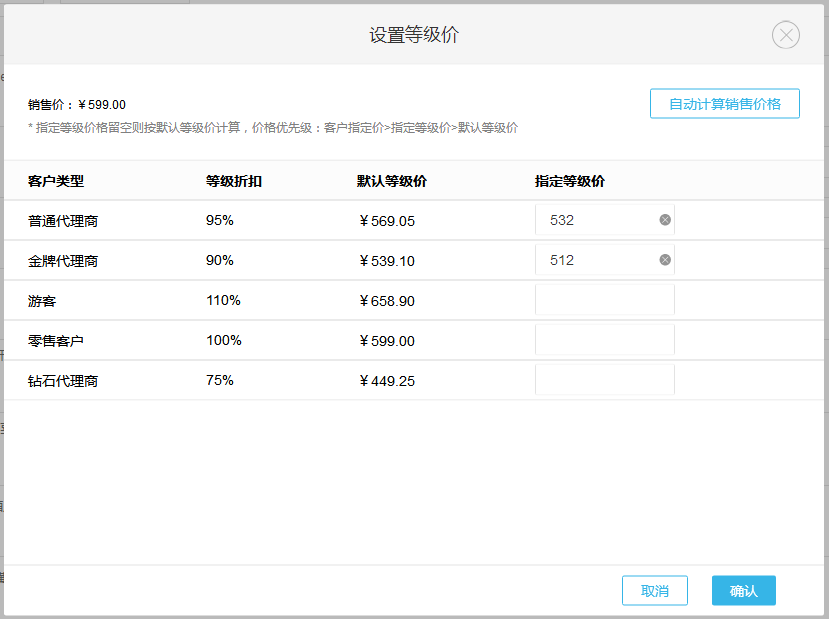This screenshot has height=619, width=829.
Task: Click the 零售客户 specified price input field
Action: (x=604, y=339)
